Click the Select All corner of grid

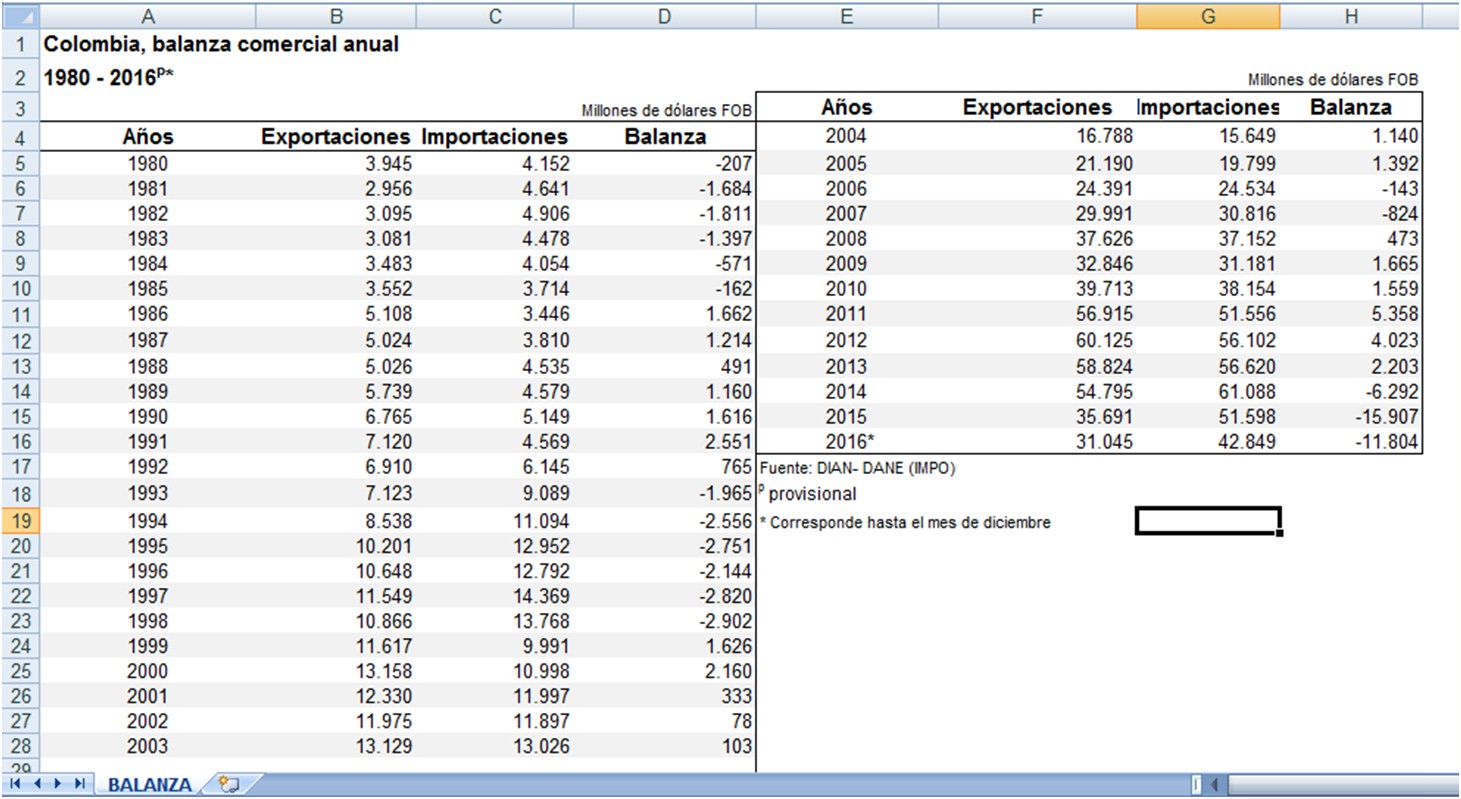pyautogui.click(x=21, y=16)
